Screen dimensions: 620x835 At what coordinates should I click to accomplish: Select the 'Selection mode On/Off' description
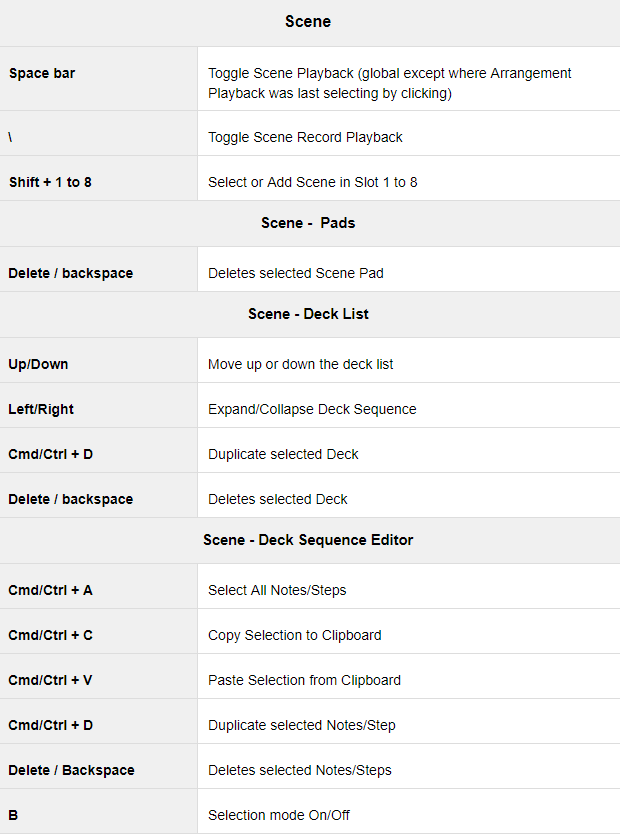point(279,815)
